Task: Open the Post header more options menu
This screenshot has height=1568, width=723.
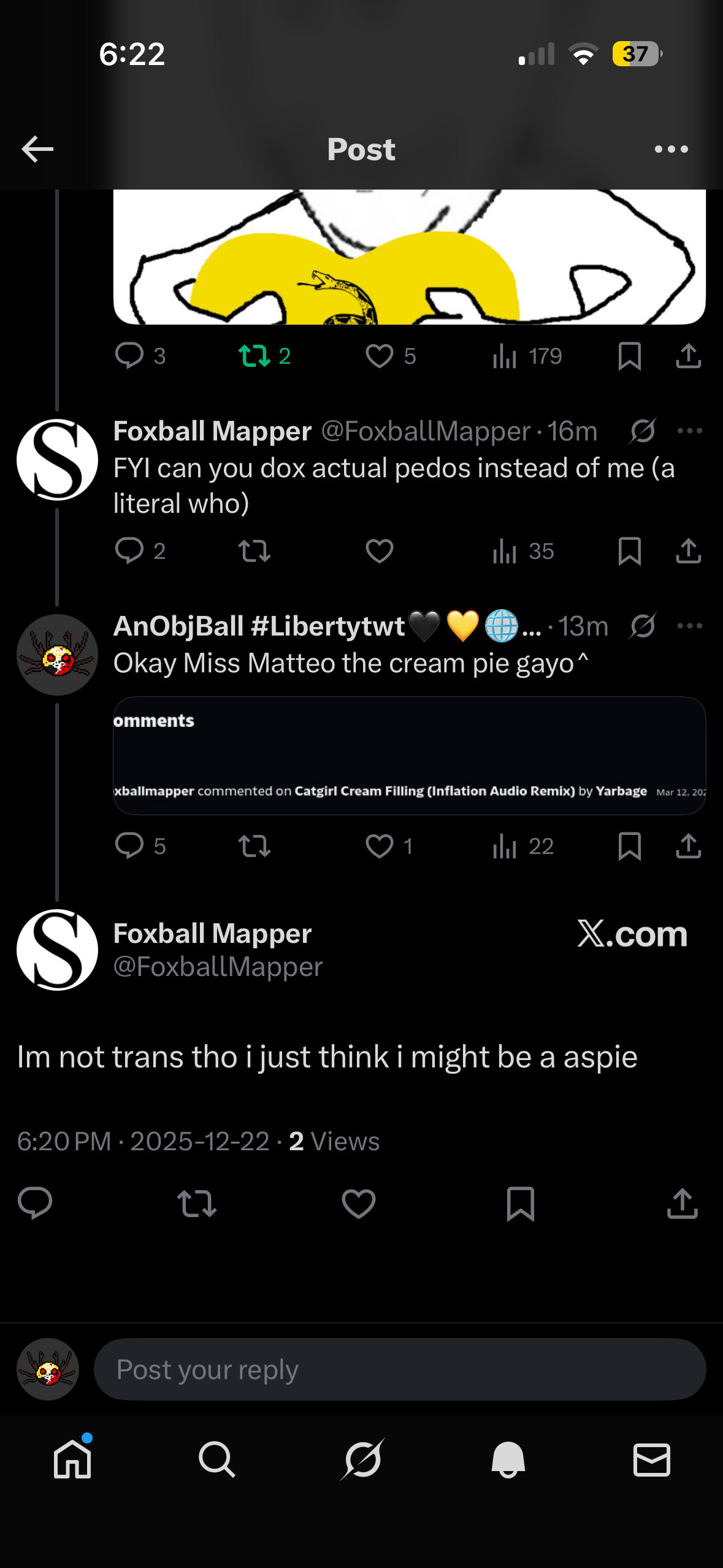Action: click(671, 149)
